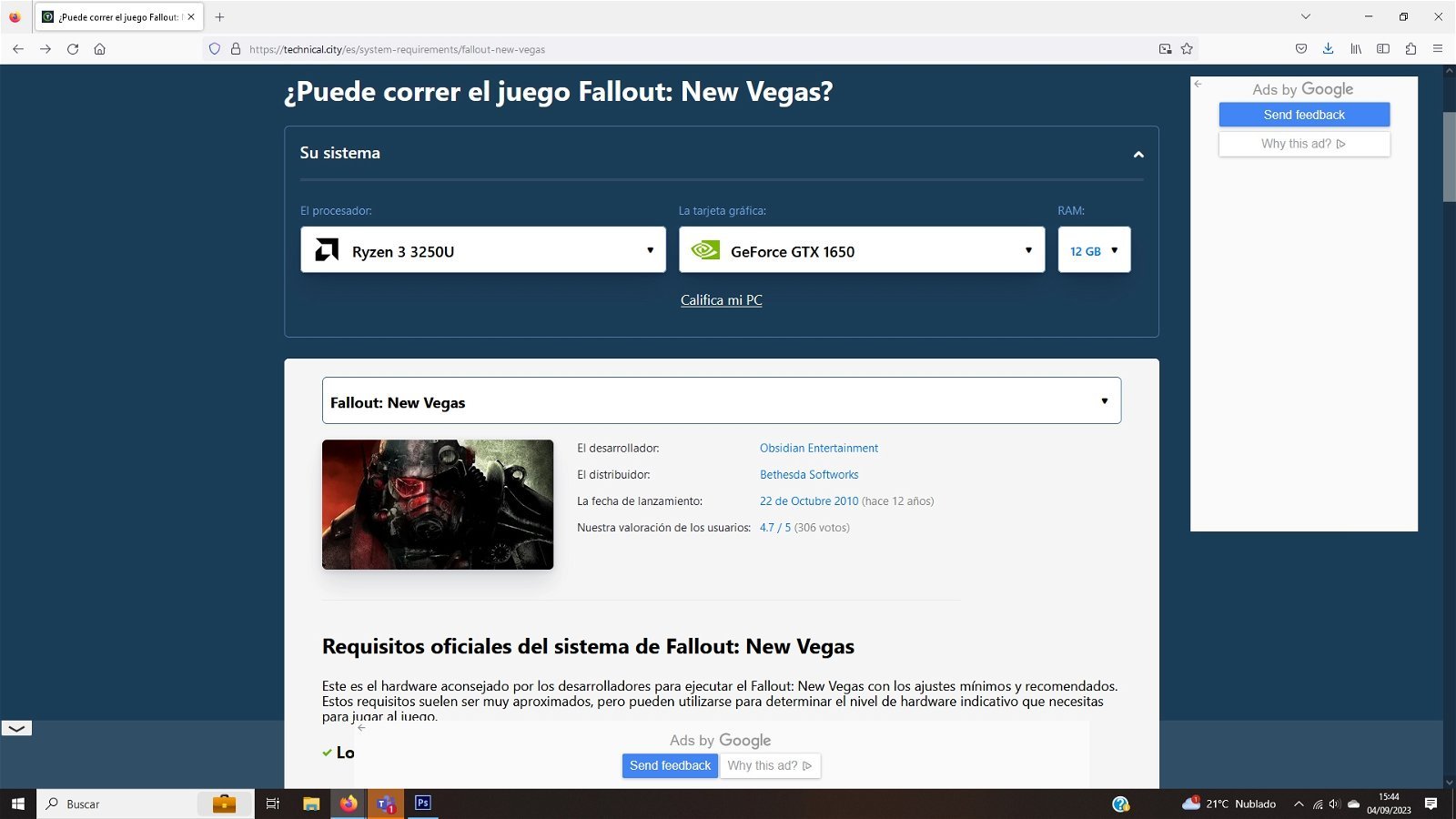Open Task View on the taskbar
1456x819 pixels.
click(272, 804)
